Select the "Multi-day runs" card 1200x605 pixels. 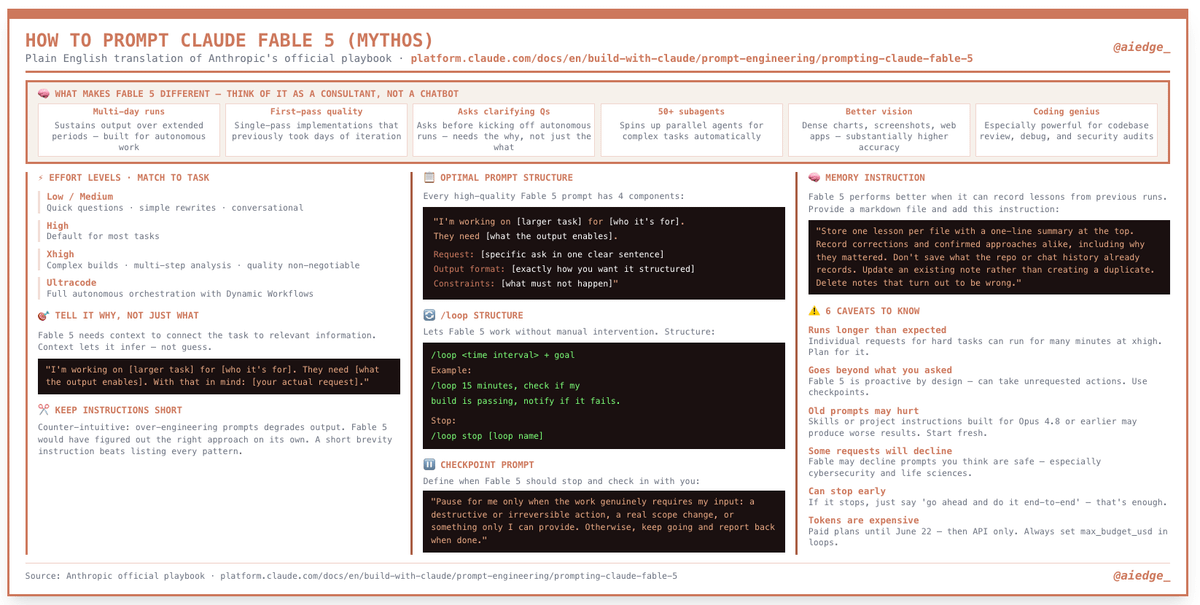pyautogui.click(x=129, y=129)
